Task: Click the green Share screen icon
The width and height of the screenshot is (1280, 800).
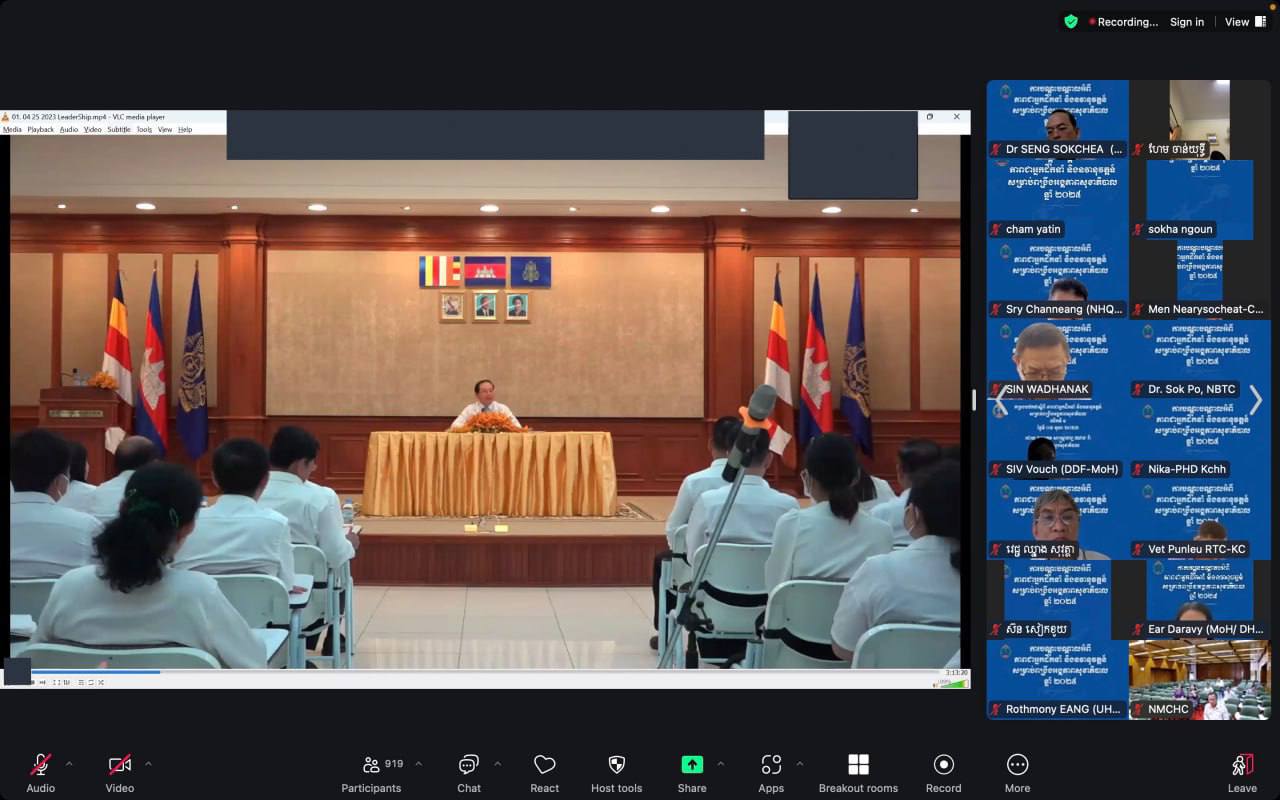Action: click(x=692, y=765)
